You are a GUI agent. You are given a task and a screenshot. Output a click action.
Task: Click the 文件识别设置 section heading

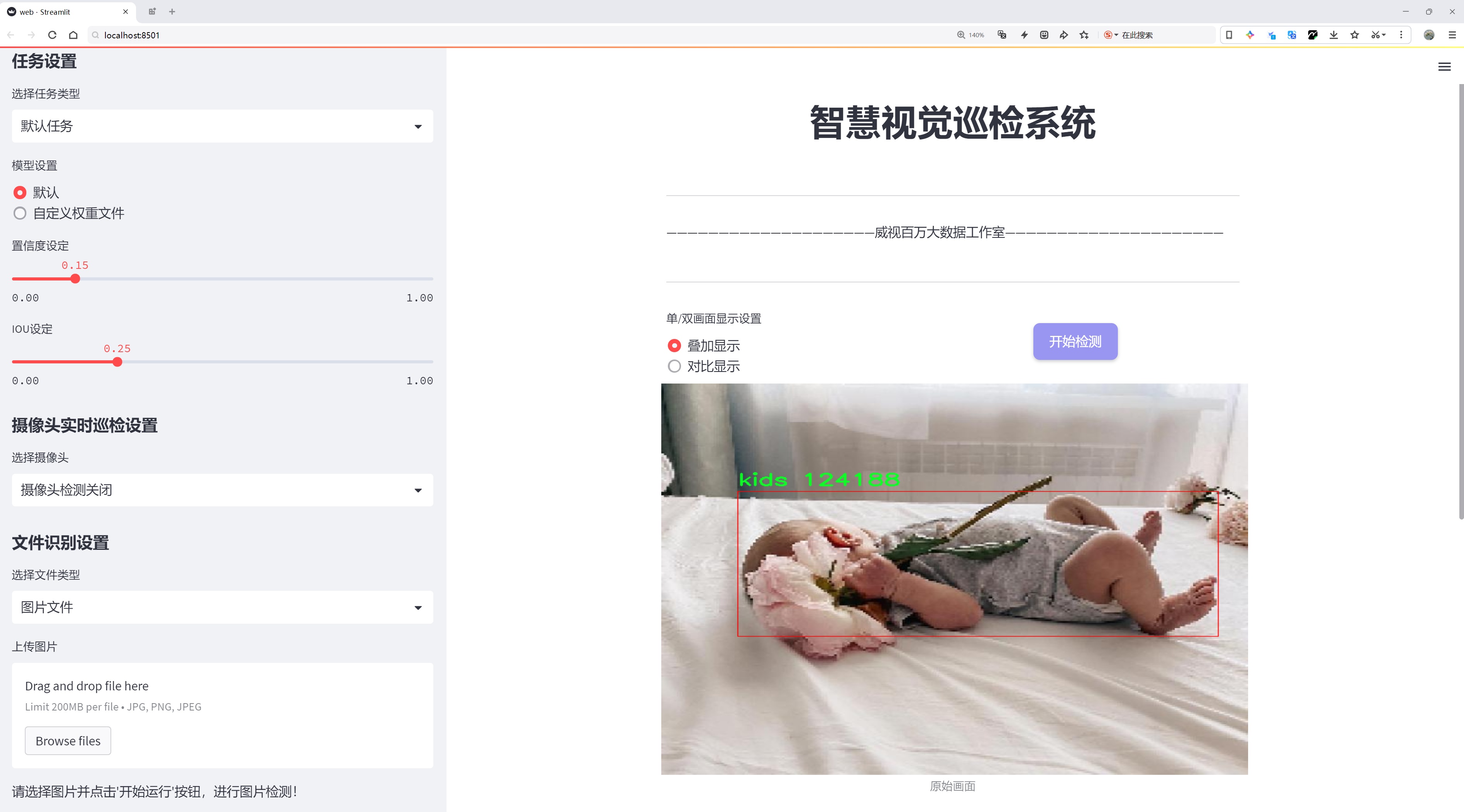[60, 543]
